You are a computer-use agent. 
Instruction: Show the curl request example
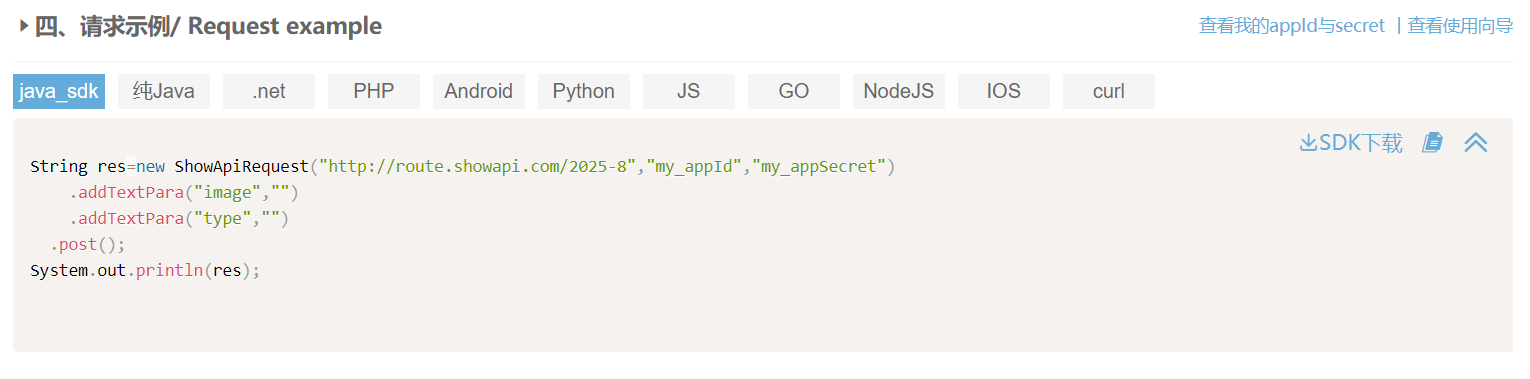(1109, 91)
